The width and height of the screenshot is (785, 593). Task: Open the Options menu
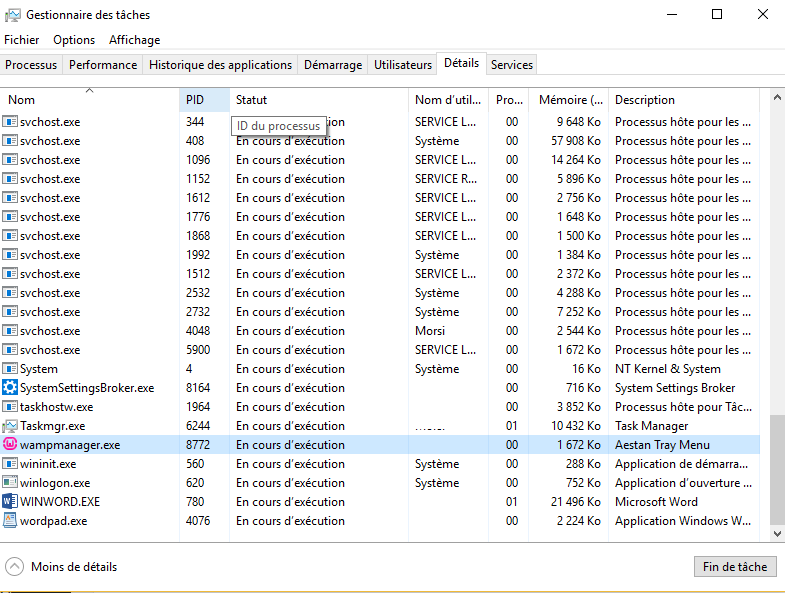pyautogui.click(x=74, y=40)
